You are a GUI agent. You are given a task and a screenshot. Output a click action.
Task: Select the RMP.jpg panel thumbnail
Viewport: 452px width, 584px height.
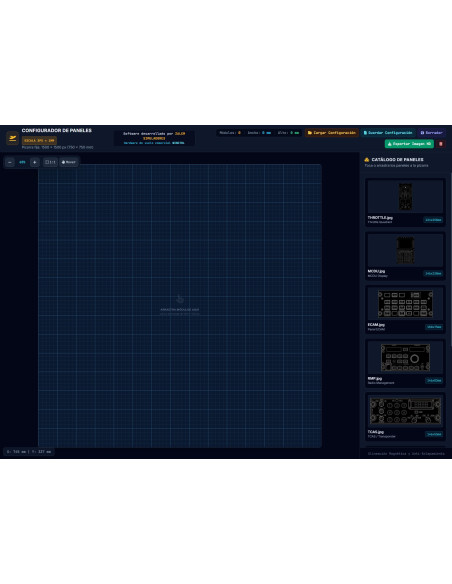coord(405,358)
